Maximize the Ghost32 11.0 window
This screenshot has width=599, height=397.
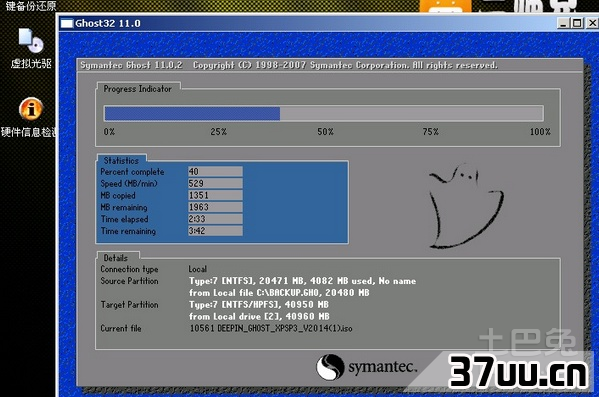pyautogui.click(x=577, y=23)
